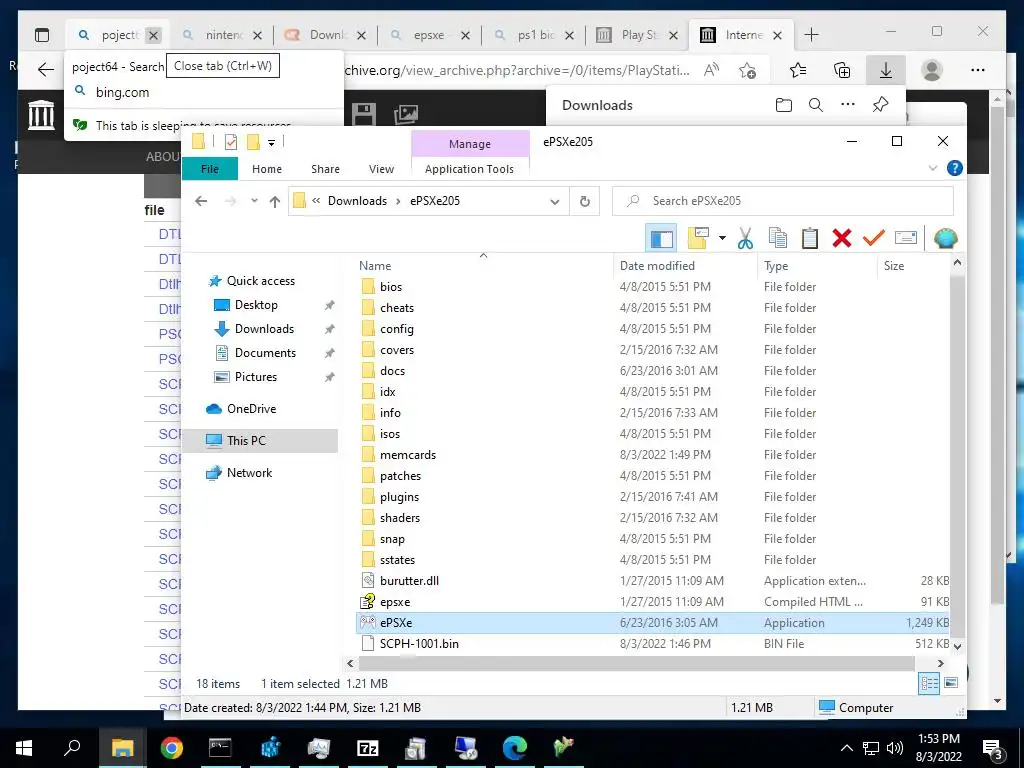Expand the address bar history dropdown
This screenshot has width=1024, height=768.
point(554,202)
